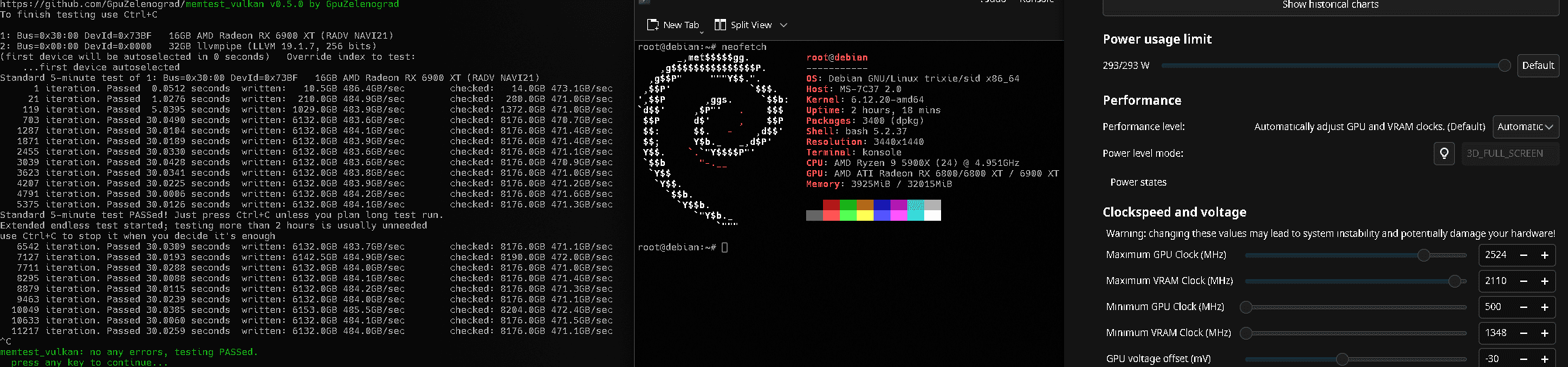1568x367 pixels.
Task: Click the Terminal line showing konsole
Action: (x=853, y=153)
